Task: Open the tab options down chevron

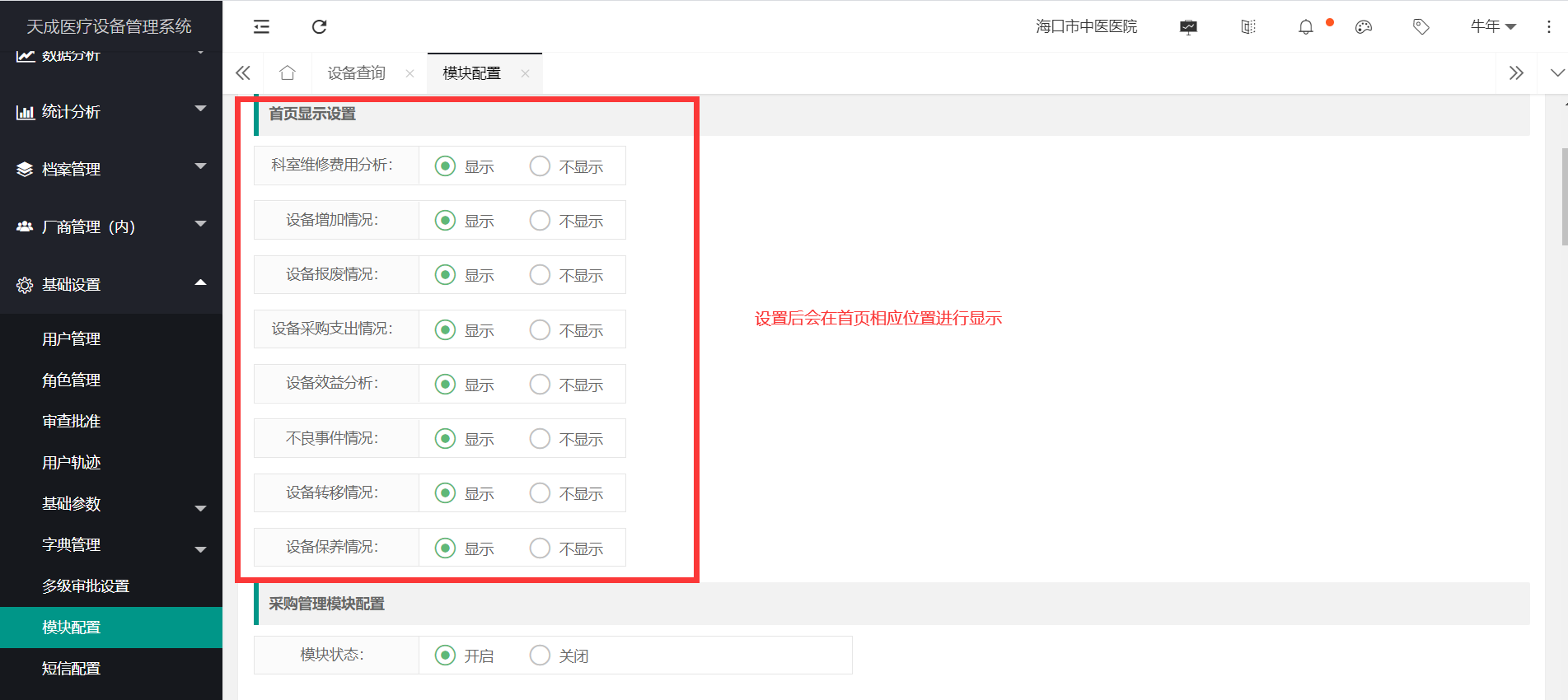Action: (x=1557, y=73)
